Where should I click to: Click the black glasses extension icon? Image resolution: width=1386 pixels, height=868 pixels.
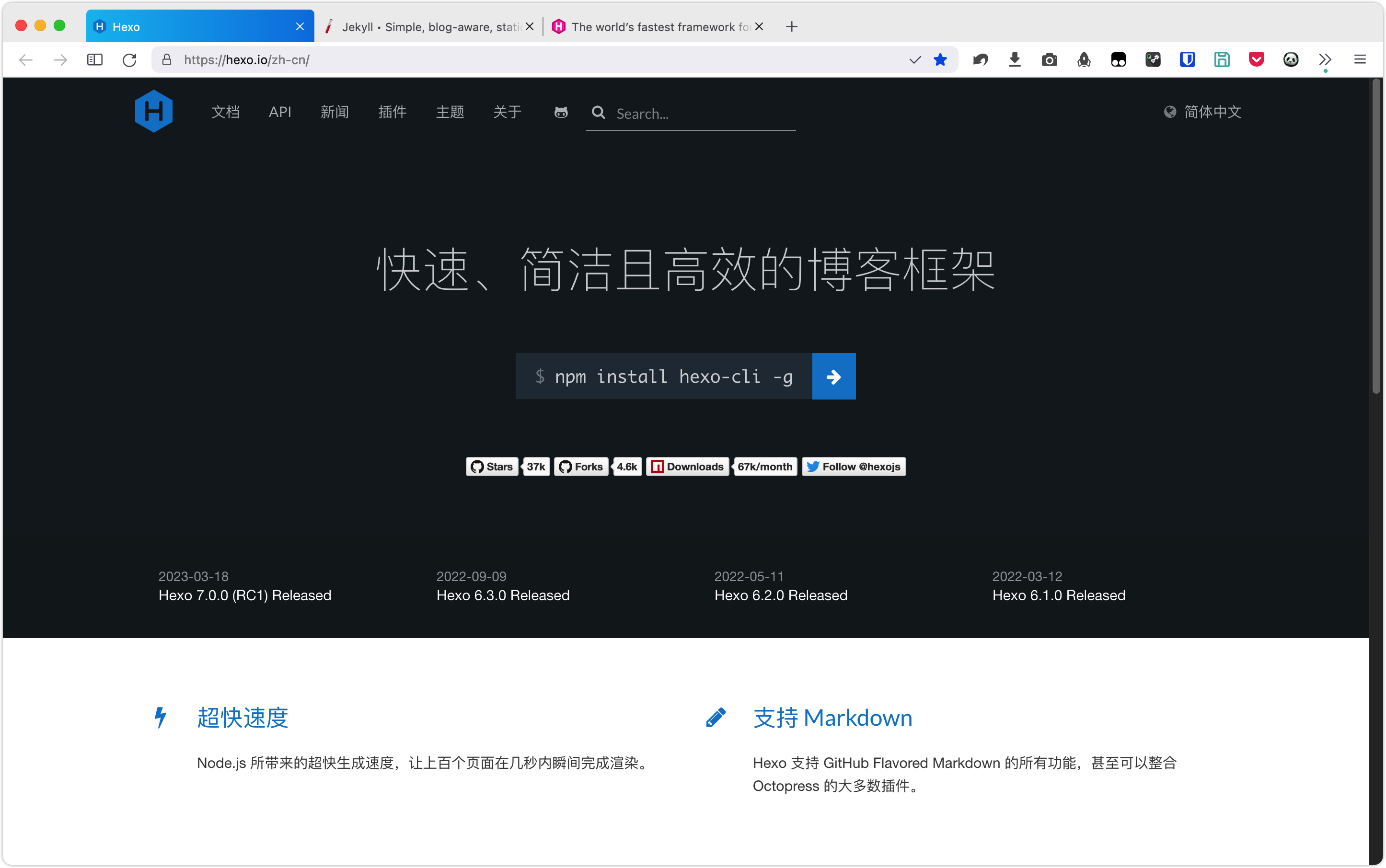pyautogui.click(x=1118, y=60)
